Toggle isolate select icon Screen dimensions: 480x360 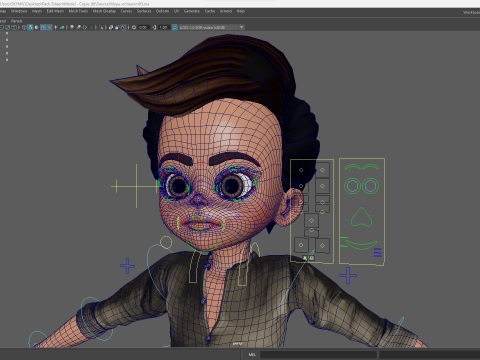[x=101, y=27]
